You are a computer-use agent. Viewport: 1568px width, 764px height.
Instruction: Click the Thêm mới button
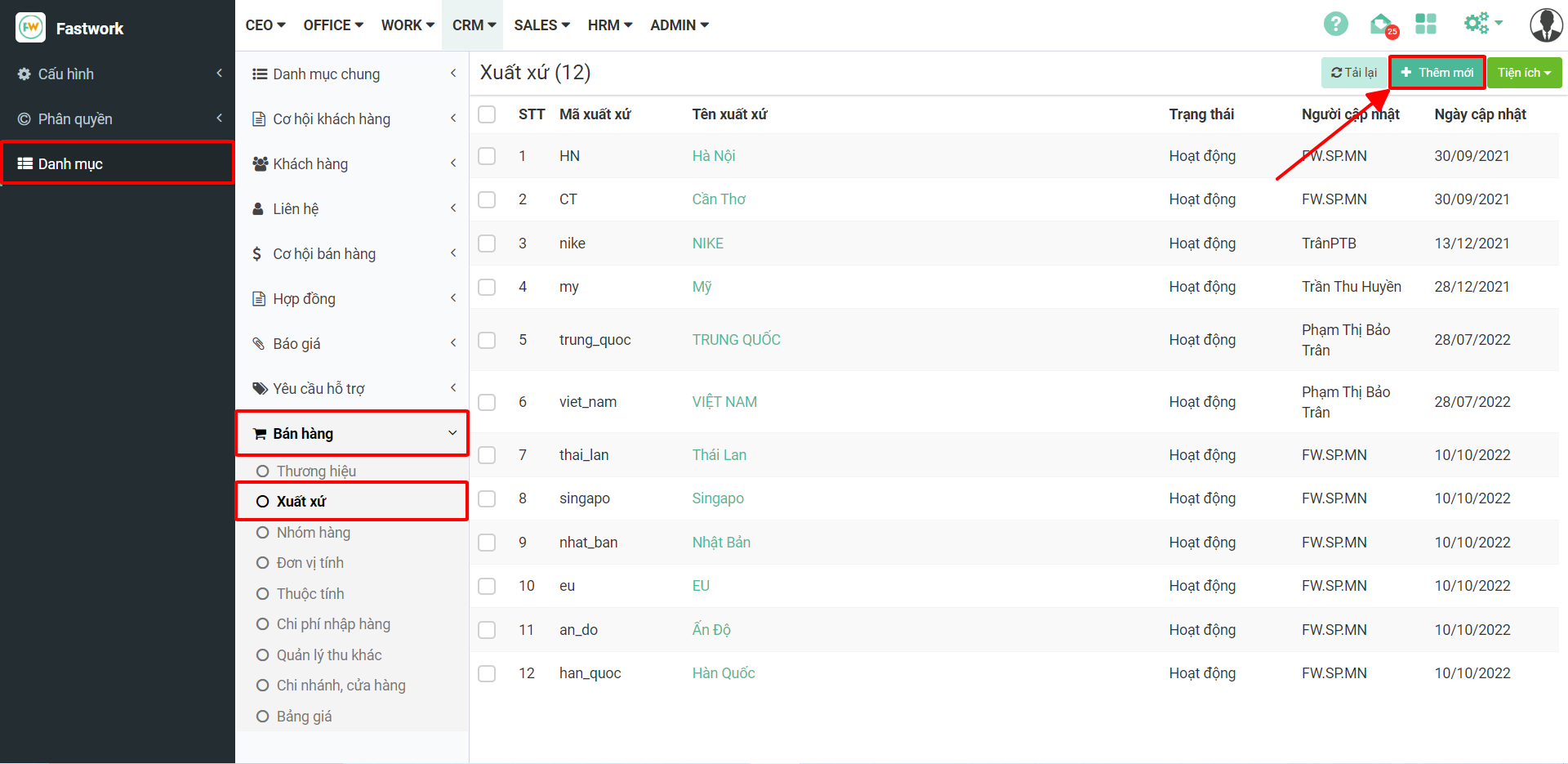[1437, 73]
